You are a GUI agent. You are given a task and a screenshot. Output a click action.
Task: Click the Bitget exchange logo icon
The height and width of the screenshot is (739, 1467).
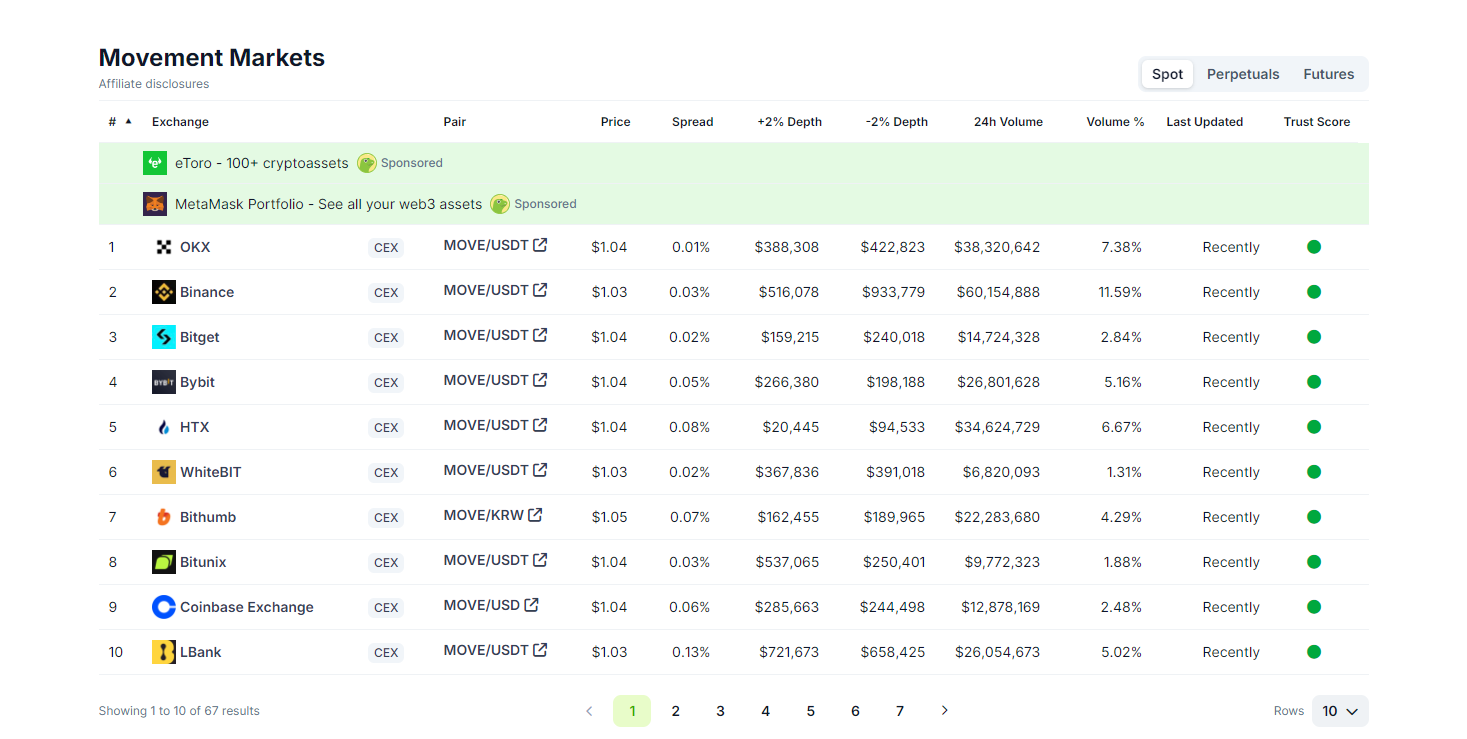(x=164, y=337)
